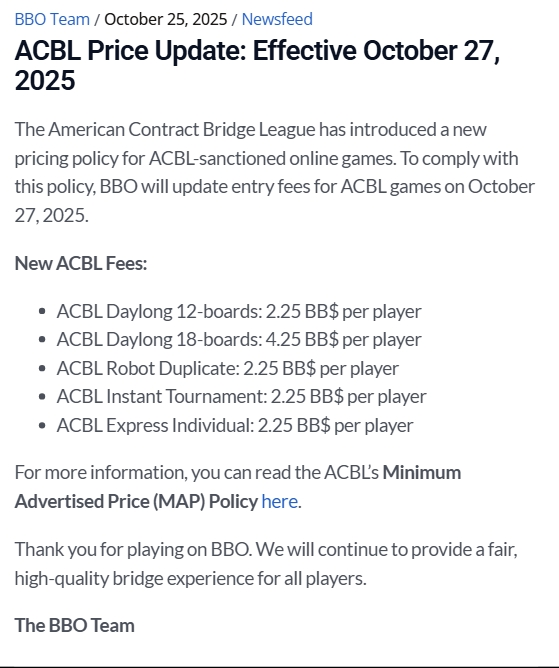Click the October 25, 2025 post date
This screenshot has width=559, height=668.
point(166,19)
